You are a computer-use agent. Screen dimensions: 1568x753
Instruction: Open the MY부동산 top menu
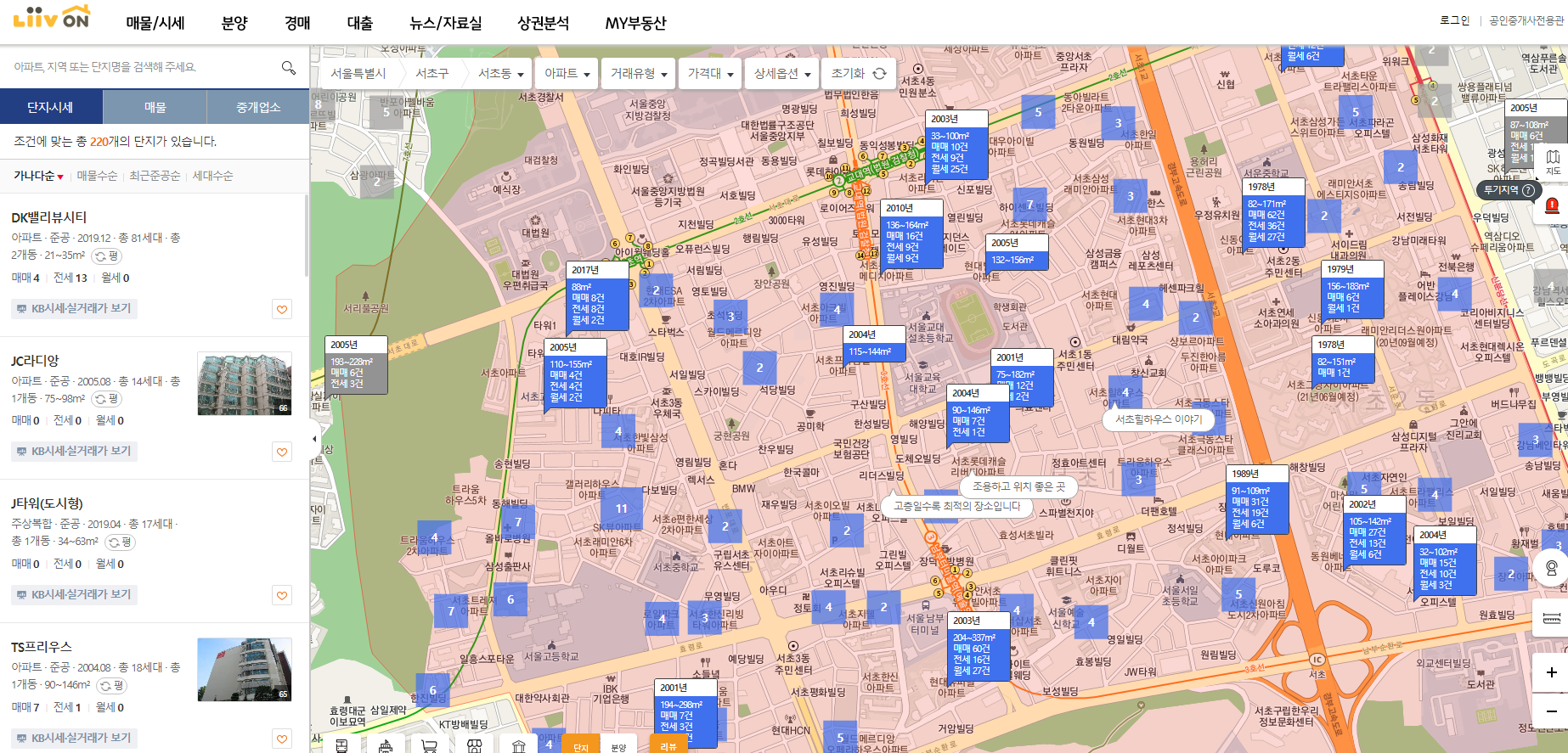click(x=635, y=23)
